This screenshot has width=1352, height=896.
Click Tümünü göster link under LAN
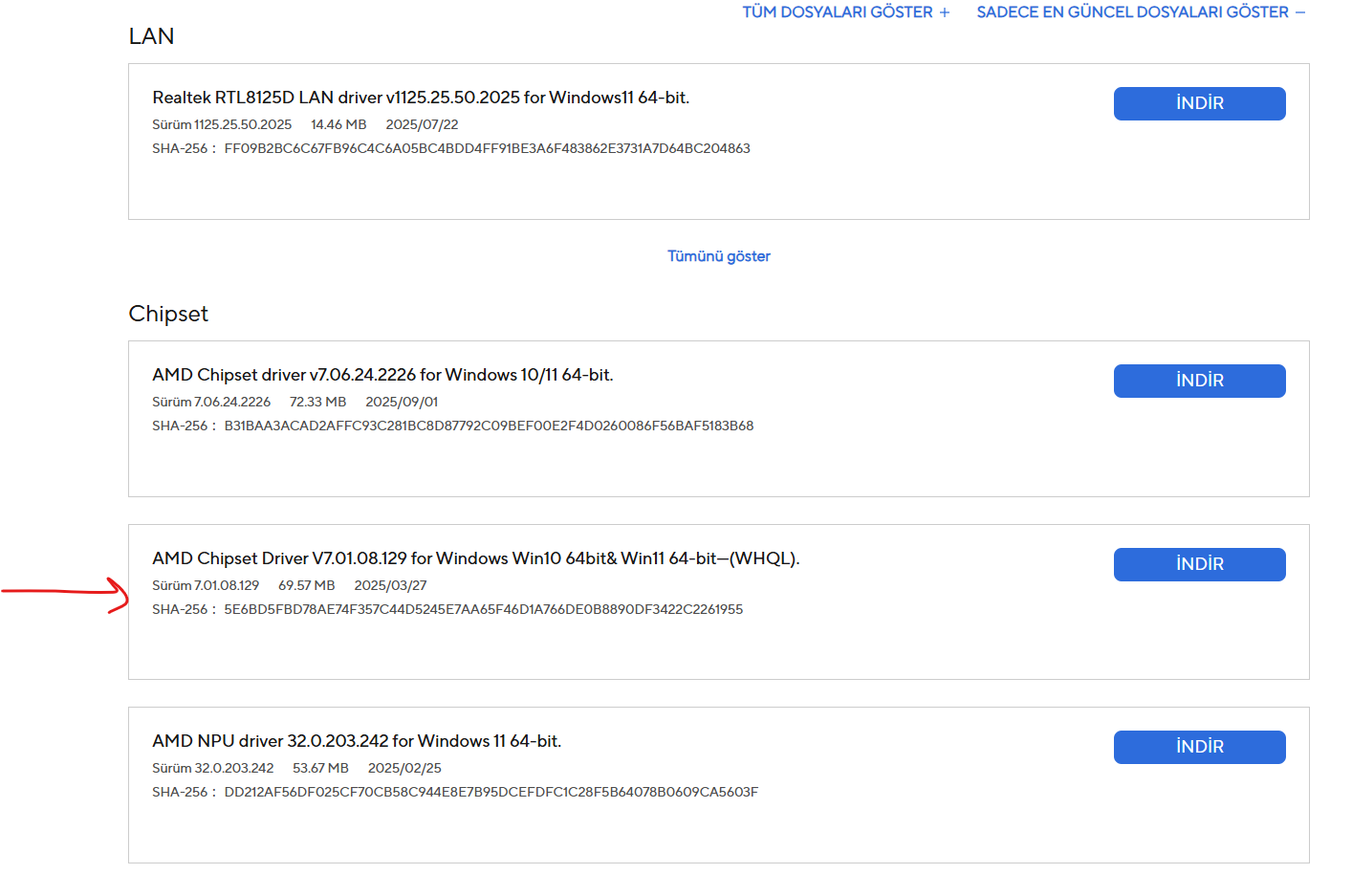pyautogui.click(x=719, y=256)
